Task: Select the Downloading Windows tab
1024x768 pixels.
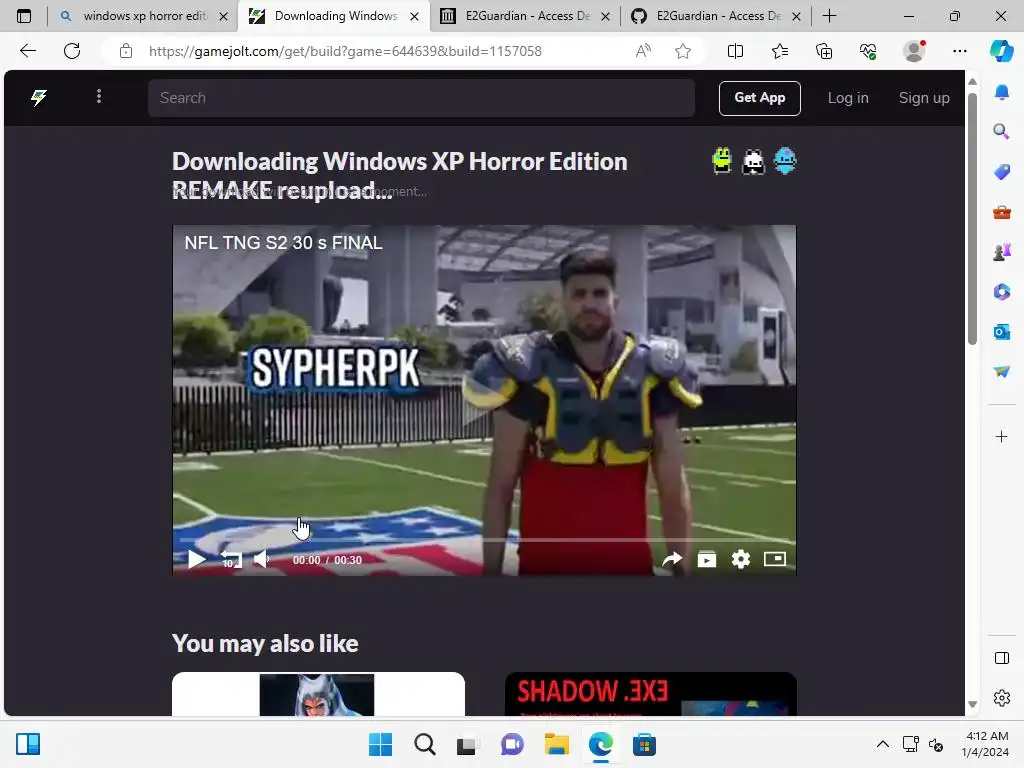Action: point(334,16)
